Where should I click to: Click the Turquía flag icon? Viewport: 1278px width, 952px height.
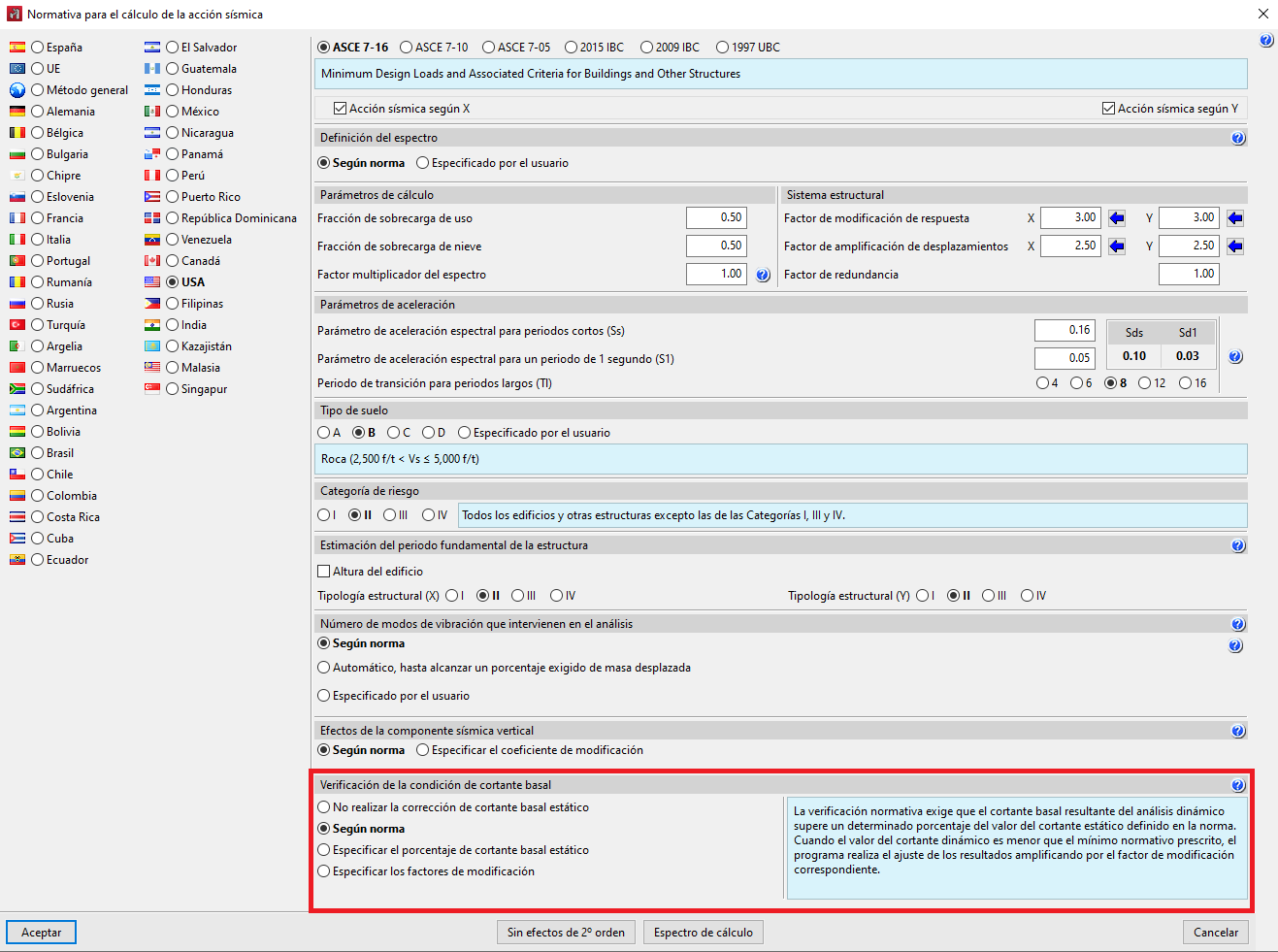click(17, 325)
